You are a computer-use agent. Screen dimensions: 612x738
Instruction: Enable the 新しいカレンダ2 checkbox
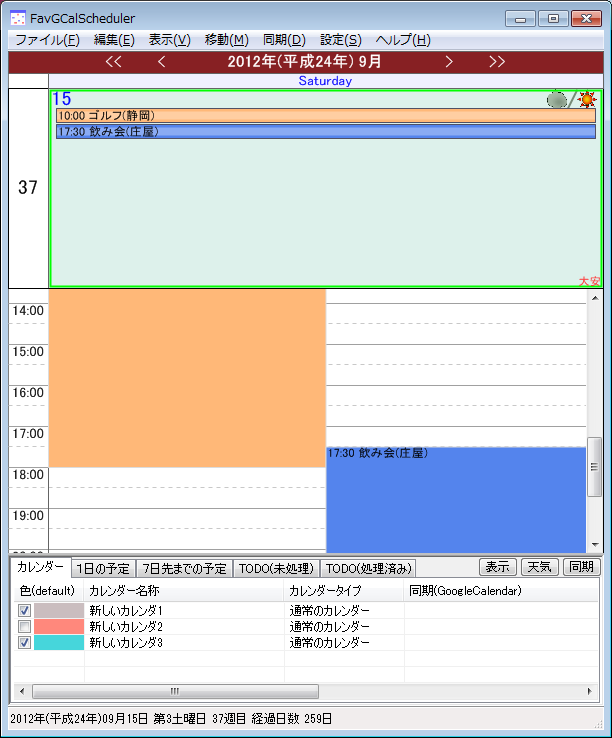25,626
